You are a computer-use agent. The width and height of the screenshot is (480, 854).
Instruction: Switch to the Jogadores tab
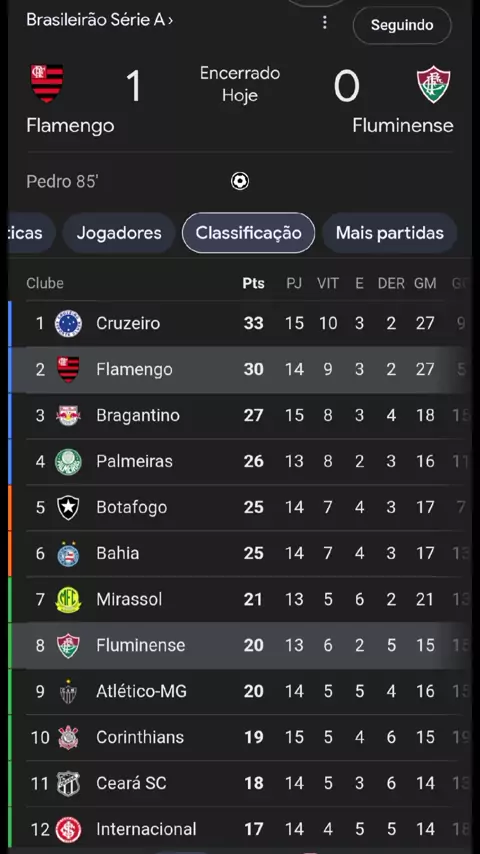(119, 233)
